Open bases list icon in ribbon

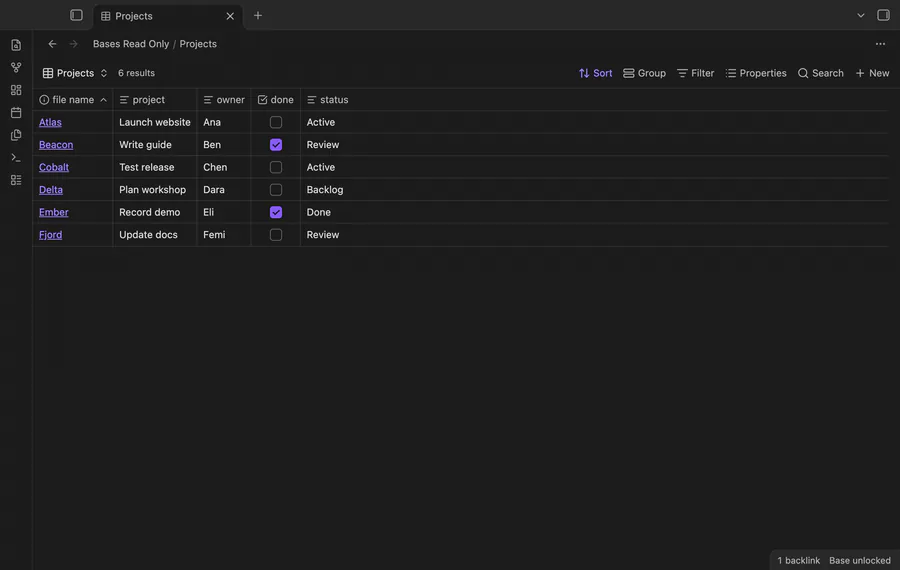point(16,180)
